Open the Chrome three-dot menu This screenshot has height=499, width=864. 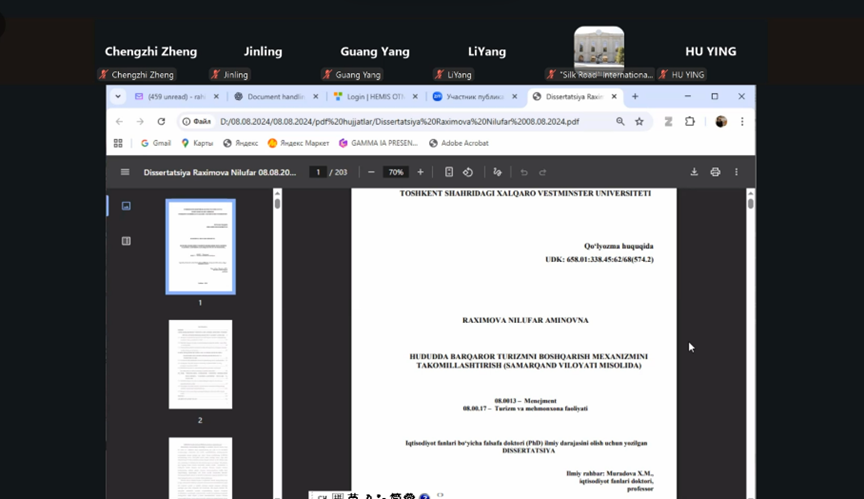pyautogui.click(x=742, y=121)
